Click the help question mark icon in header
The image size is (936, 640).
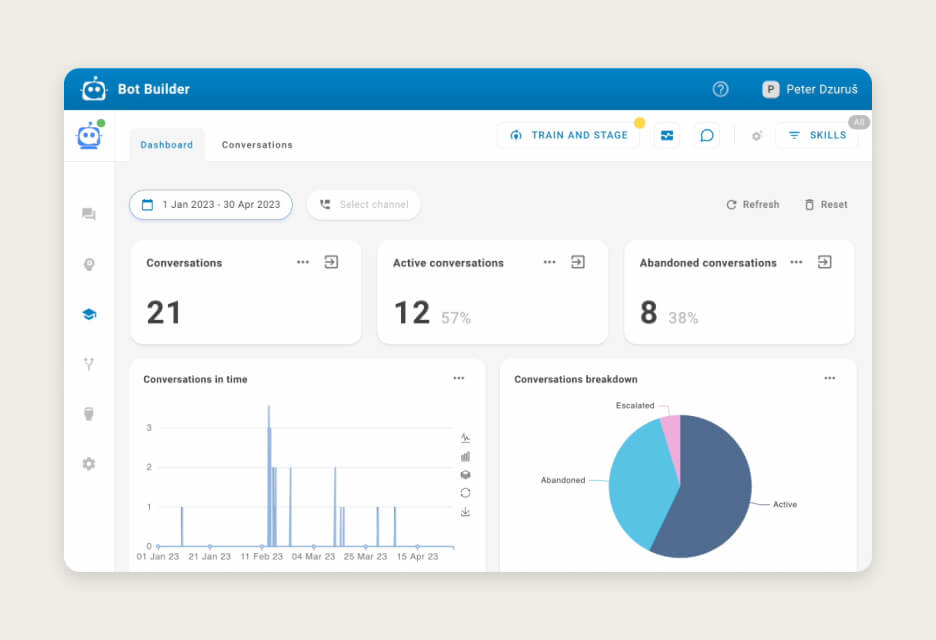click(x=720, y=89)
